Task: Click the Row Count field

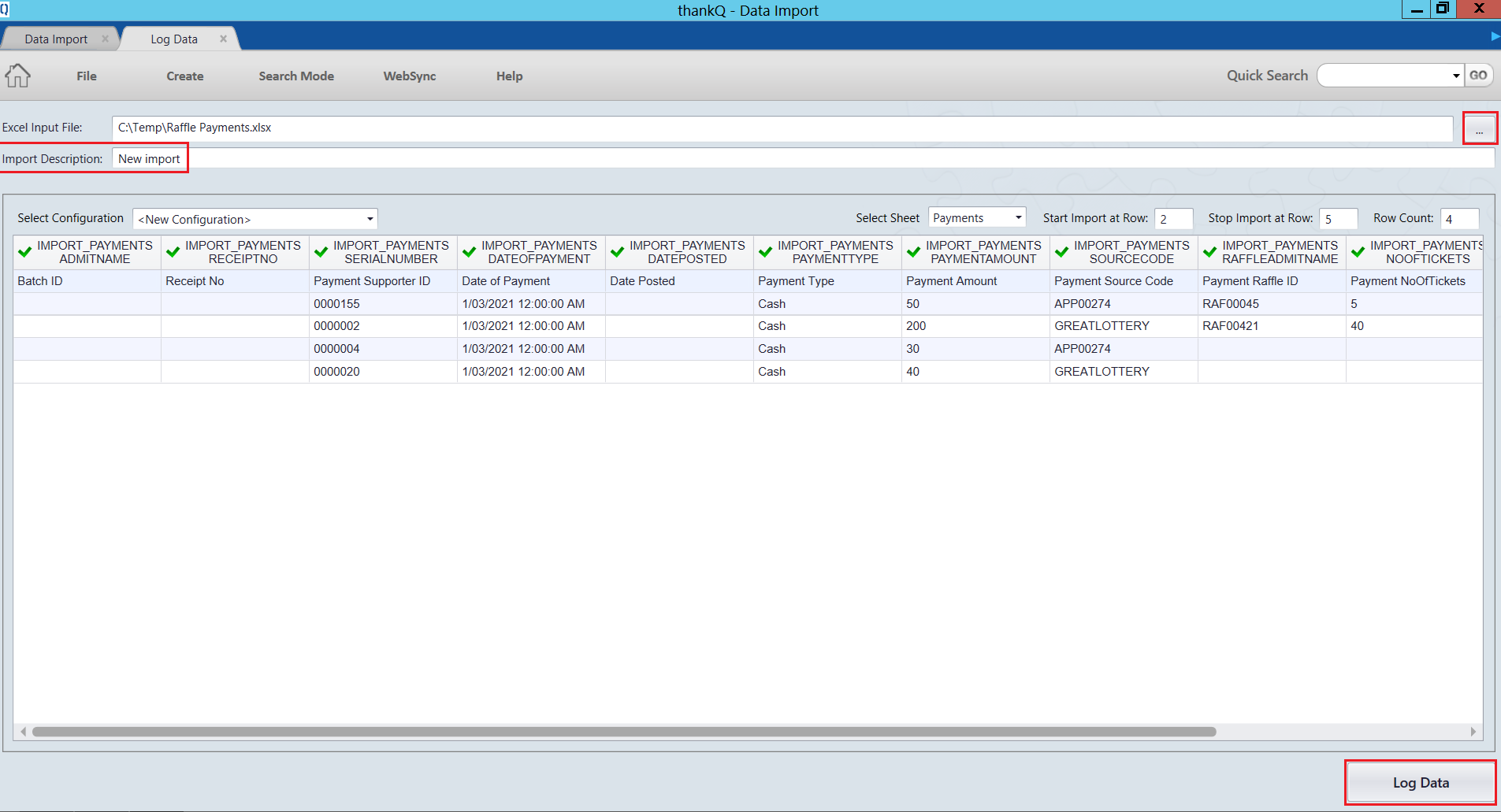Action: [1459, 218]
